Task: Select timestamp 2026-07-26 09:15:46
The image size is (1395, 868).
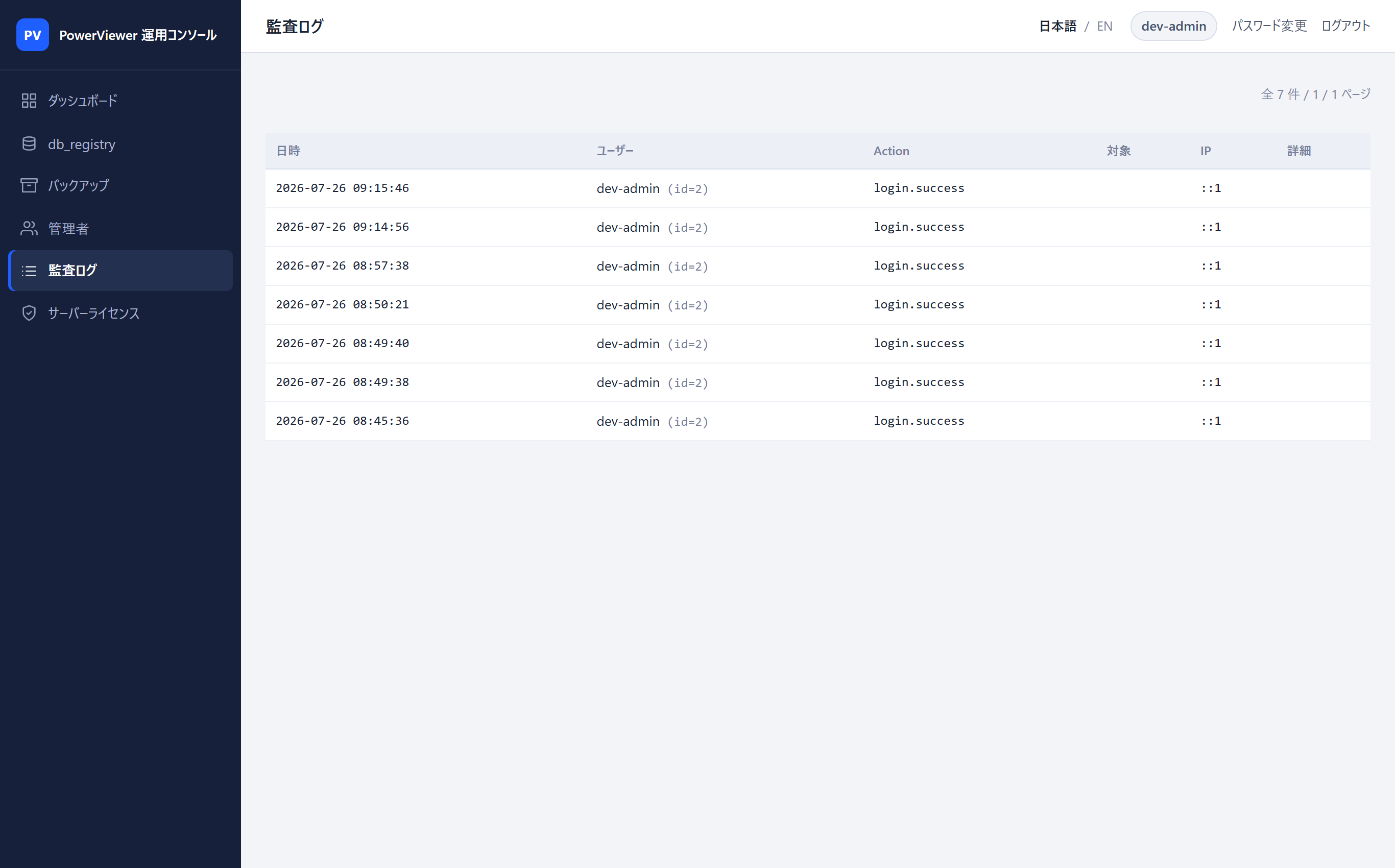Action: coord(342,188)
